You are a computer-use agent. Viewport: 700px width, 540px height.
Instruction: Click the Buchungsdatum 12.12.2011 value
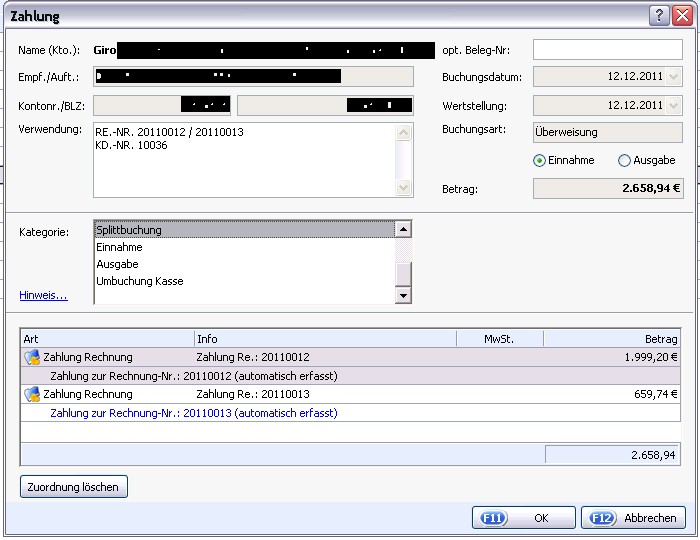(x=635, y=76)
